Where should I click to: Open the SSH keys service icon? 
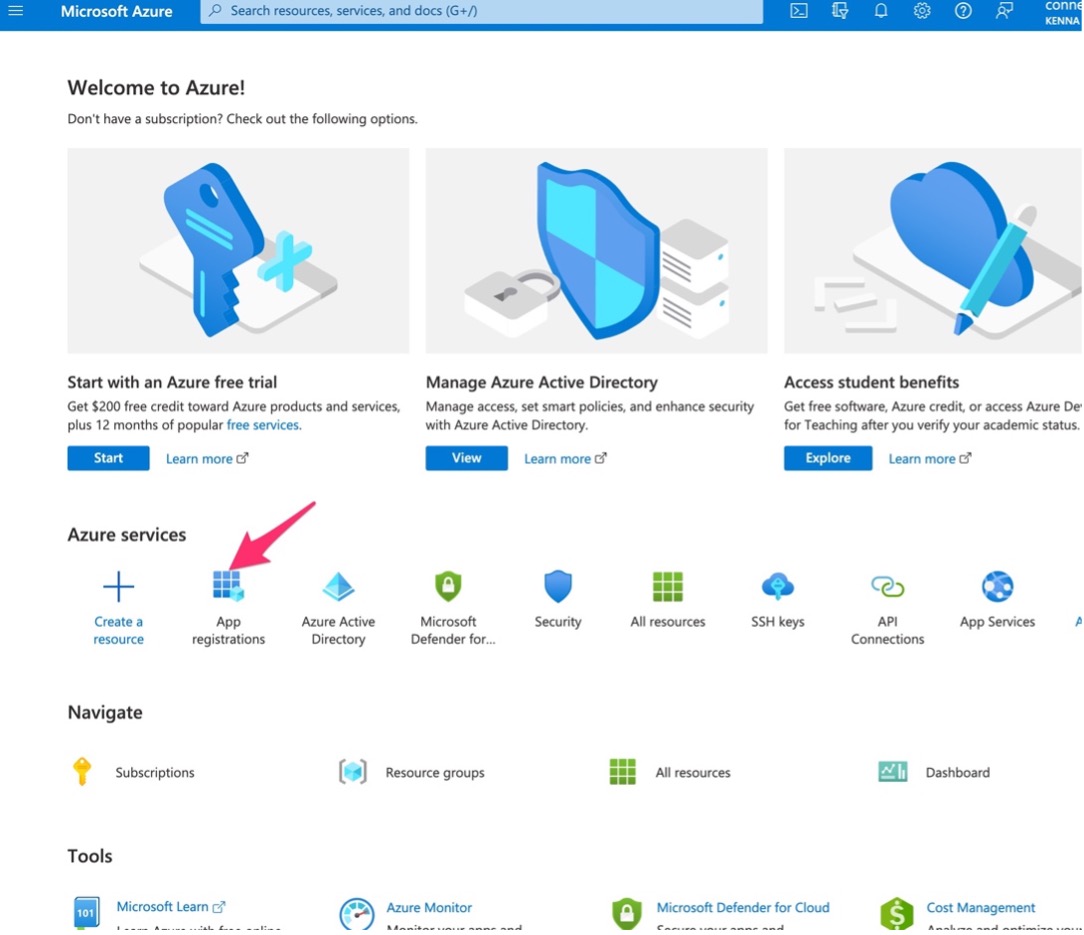click(x=778, y=586)
